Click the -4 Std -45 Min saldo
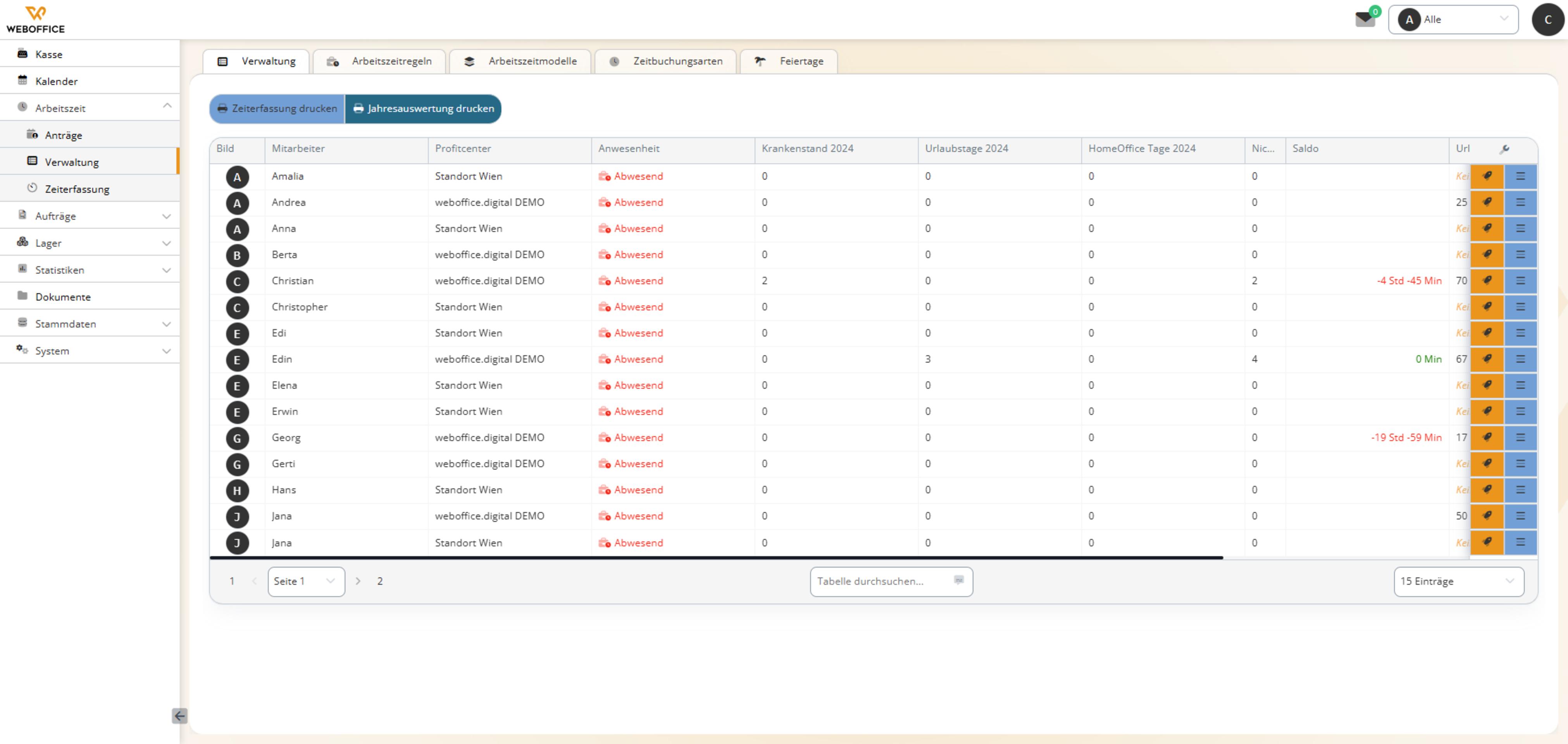The width and height of the screenshot is (1568, 744). coord(1409,281)
